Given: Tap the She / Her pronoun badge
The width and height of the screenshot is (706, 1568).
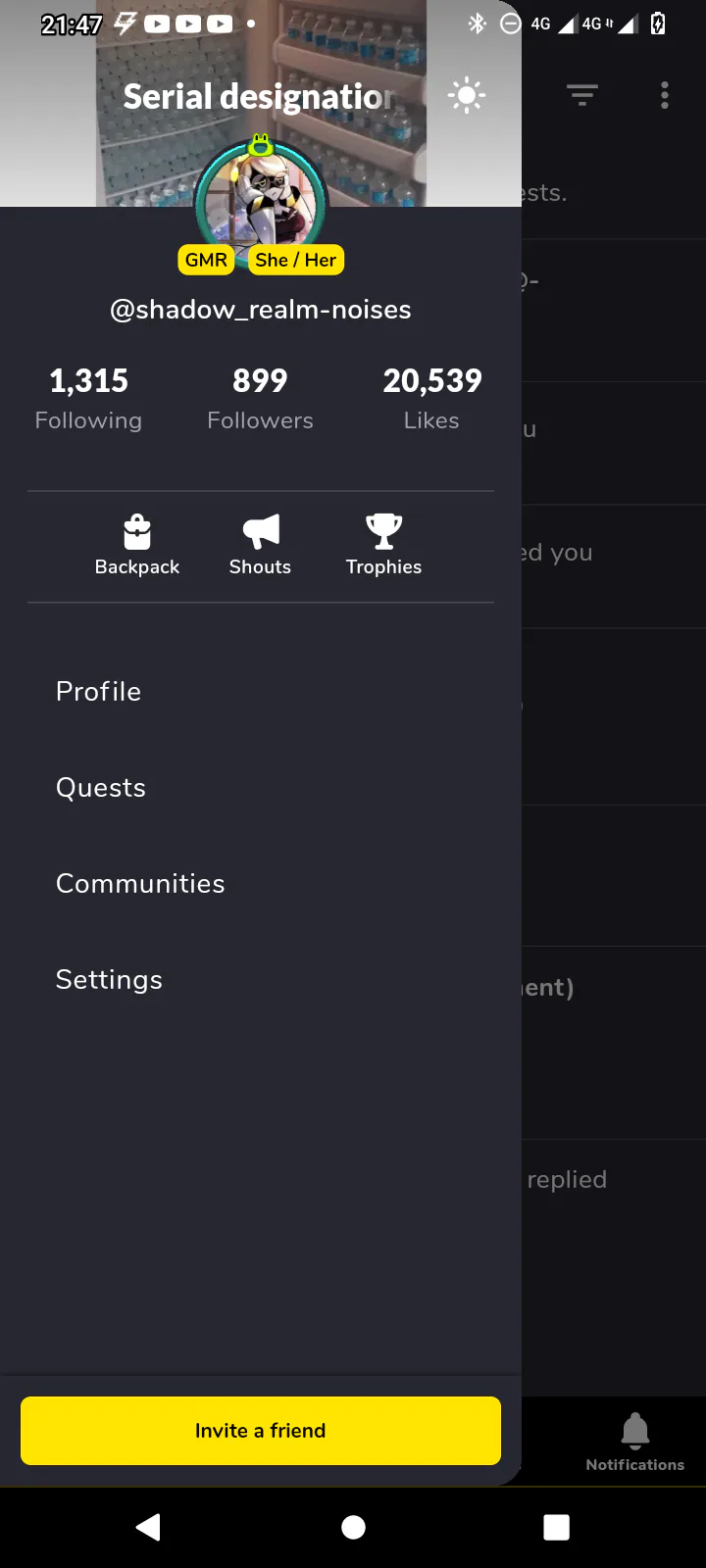Looking at the screenshot, I should [296, 260].
